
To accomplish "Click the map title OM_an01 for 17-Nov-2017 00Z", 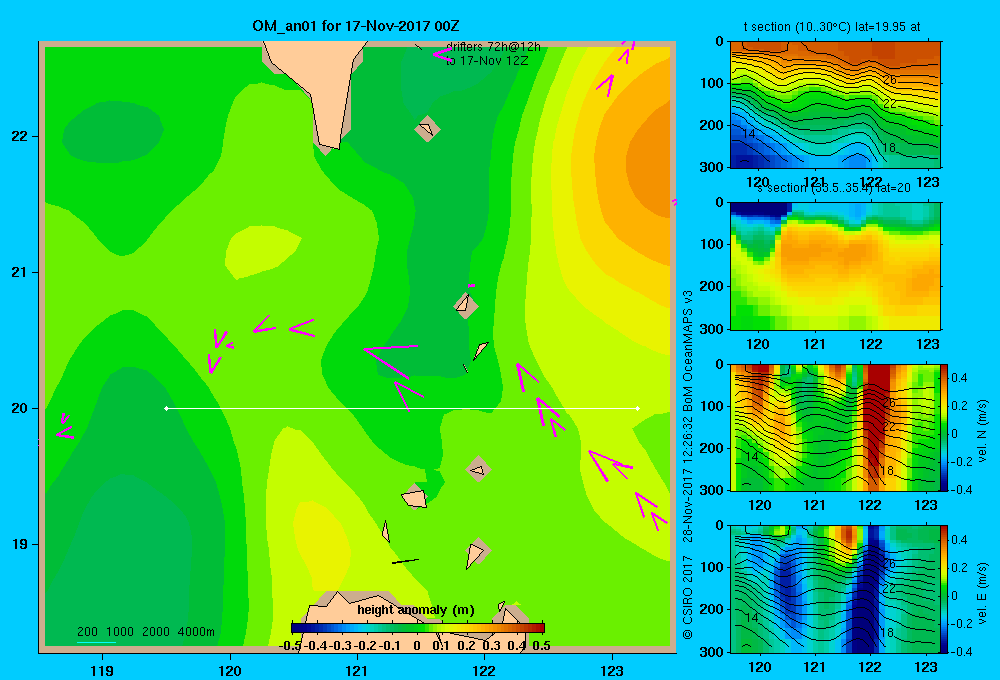I will point(356,26).
